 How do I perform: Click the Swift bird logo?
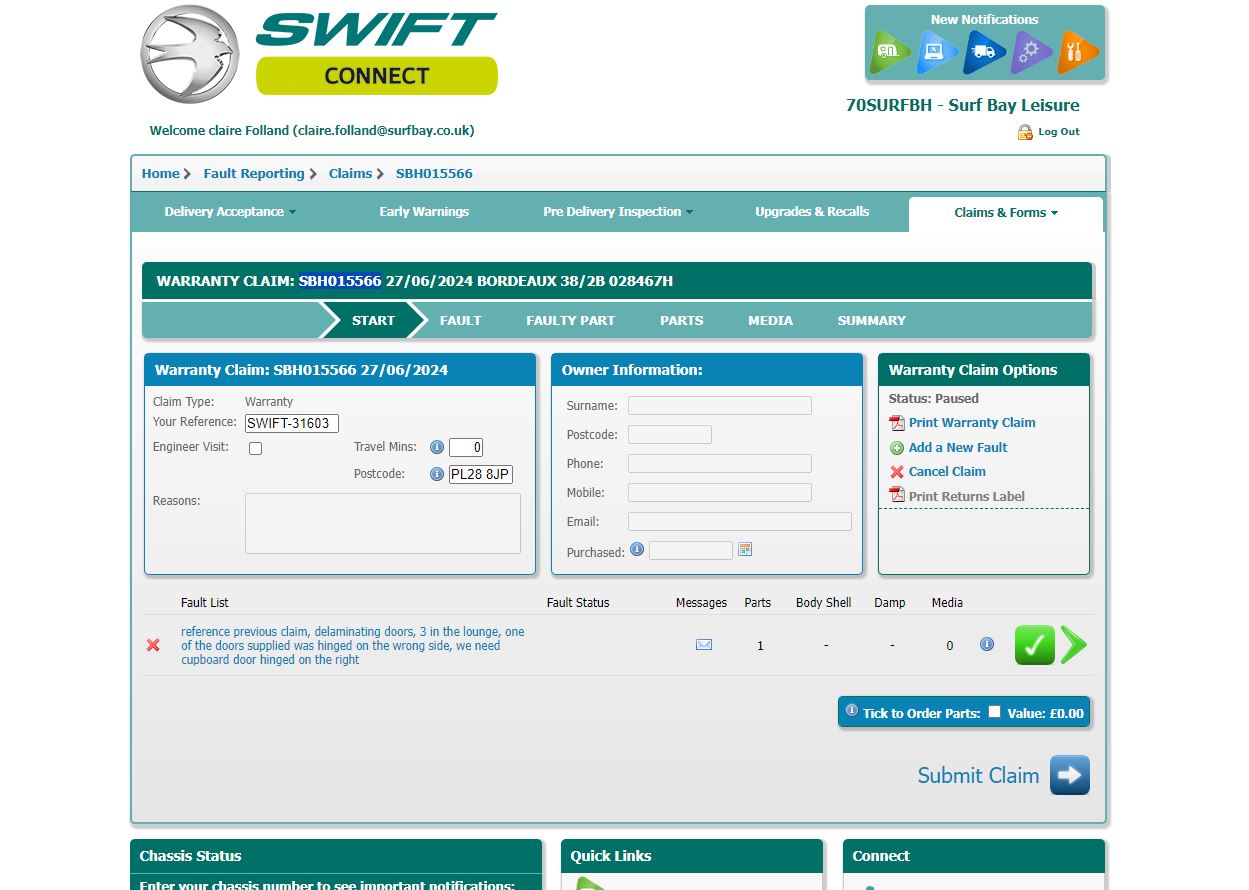pyautogui.click(x=189, y=54)
